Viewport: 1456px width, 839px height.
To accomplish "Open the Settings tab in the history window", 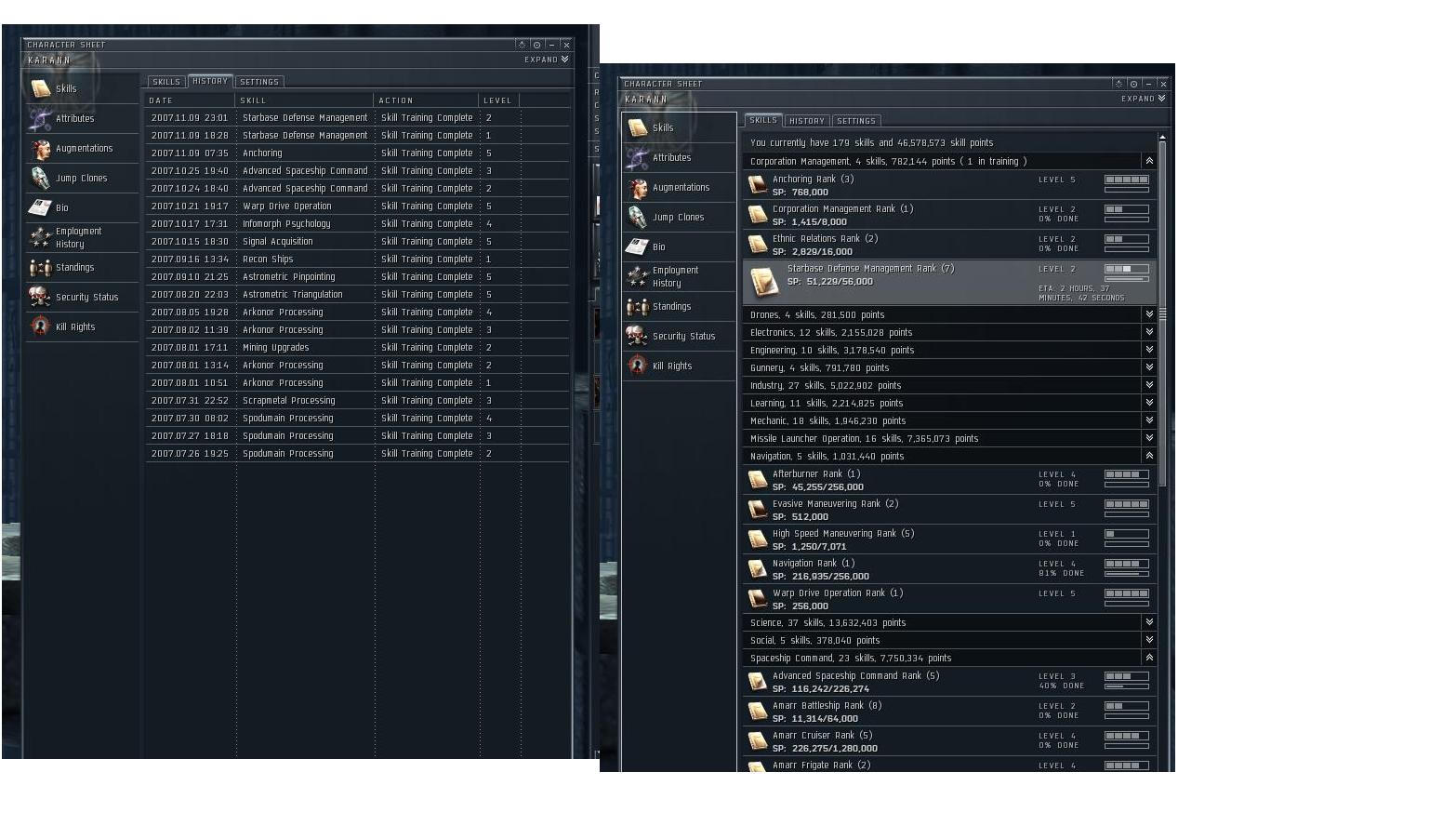I will [259, 82].
